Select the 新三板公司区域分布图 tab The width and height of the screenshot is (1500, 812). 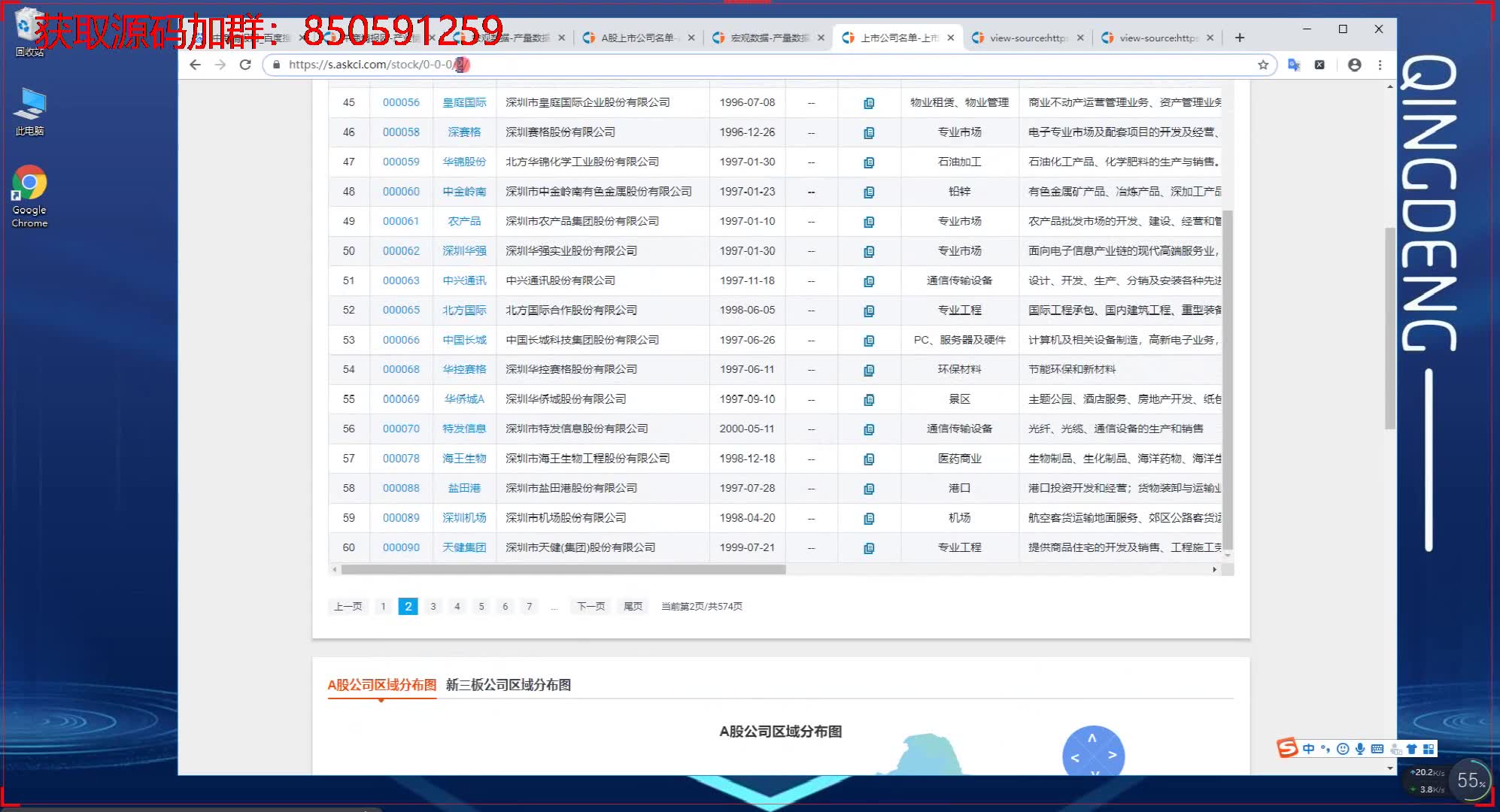tap(508, 685)
